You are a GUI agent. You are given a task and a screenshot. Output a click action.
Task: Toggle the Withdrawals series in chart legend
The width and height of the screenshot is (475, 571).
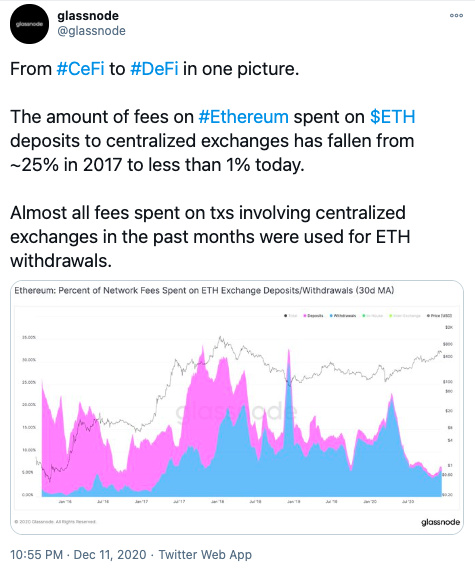(x=343, y=316)
